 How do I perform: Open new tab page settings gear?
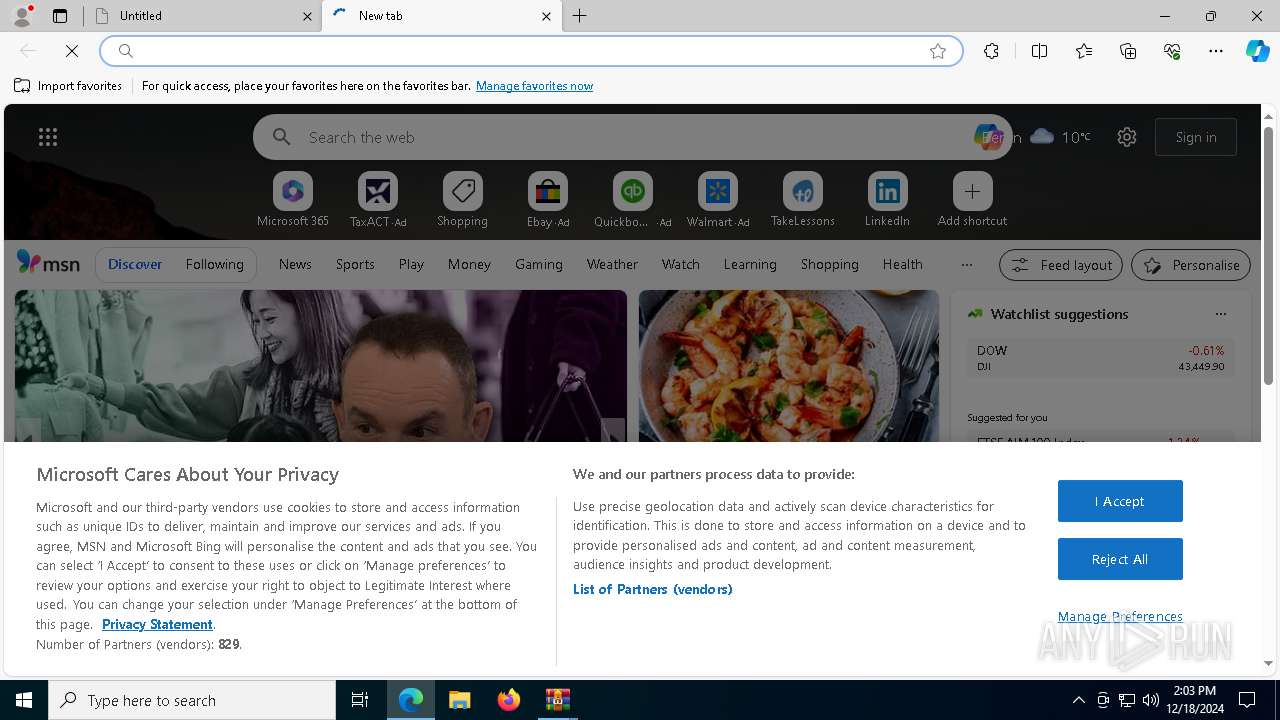coord(1127,137)
